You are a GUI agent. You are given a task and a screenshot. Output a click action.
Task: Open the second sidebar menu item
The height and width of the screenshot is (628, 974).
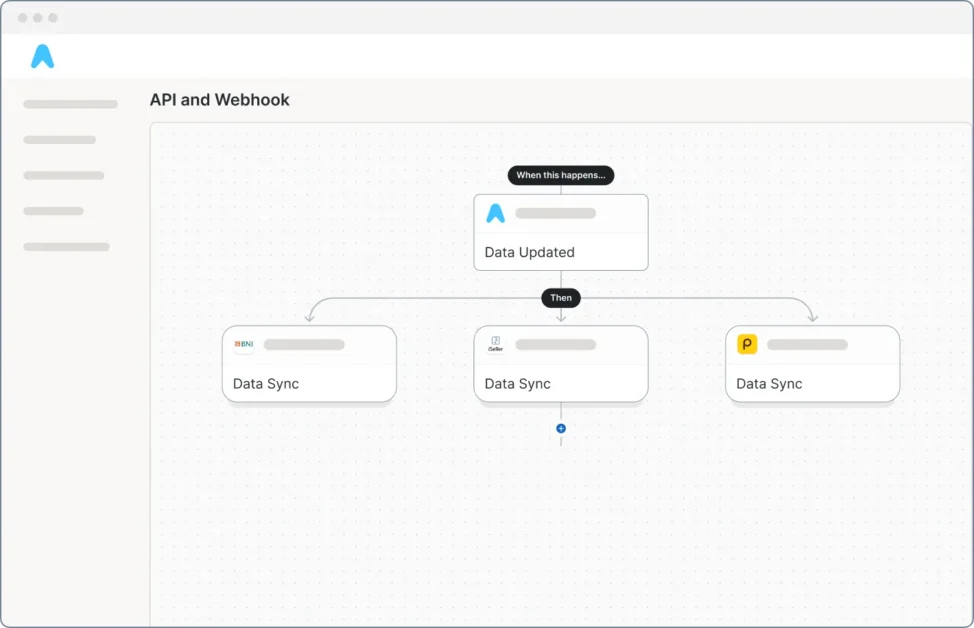(59, 140)
